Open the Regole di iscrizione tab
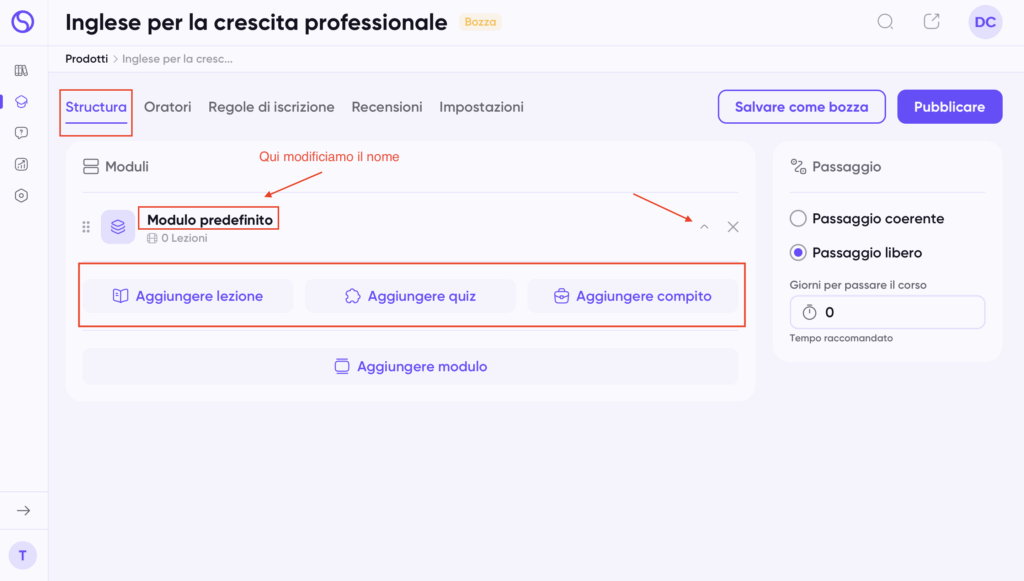 point(271,107)
